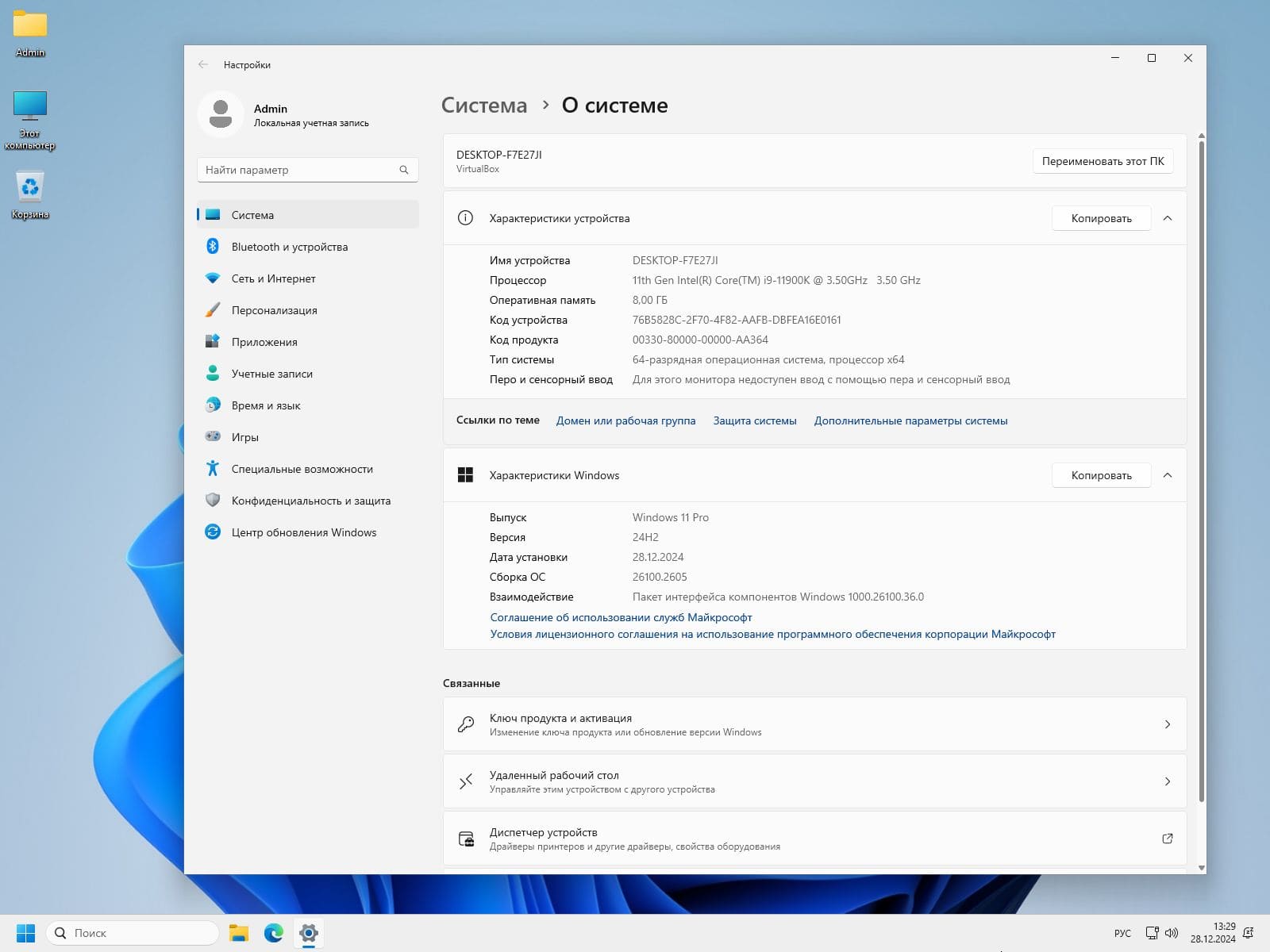Open Центр обновления Windows page

(x=308, y=532)
